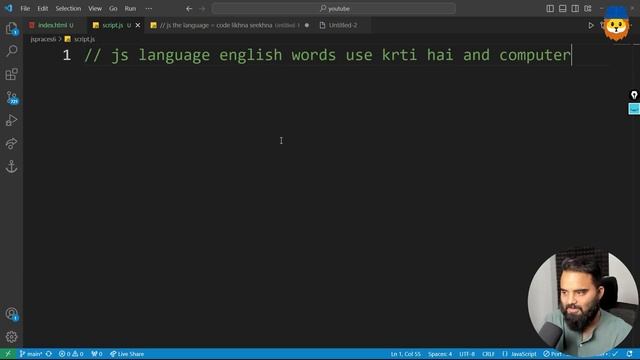Open the Search view in activity bar
This screenshot has height=360, width=640.
pos(11,51)
